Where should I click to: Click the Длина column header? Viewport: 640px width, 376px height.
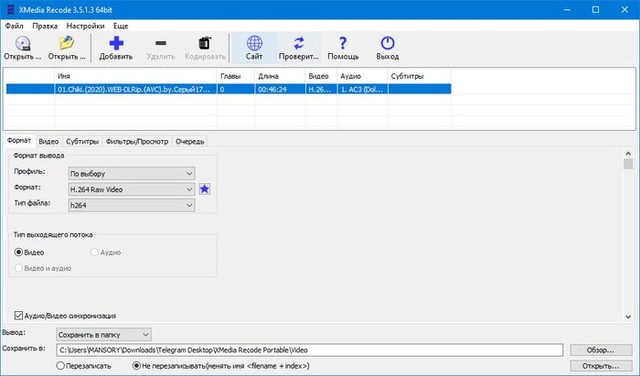click(280, 76)
